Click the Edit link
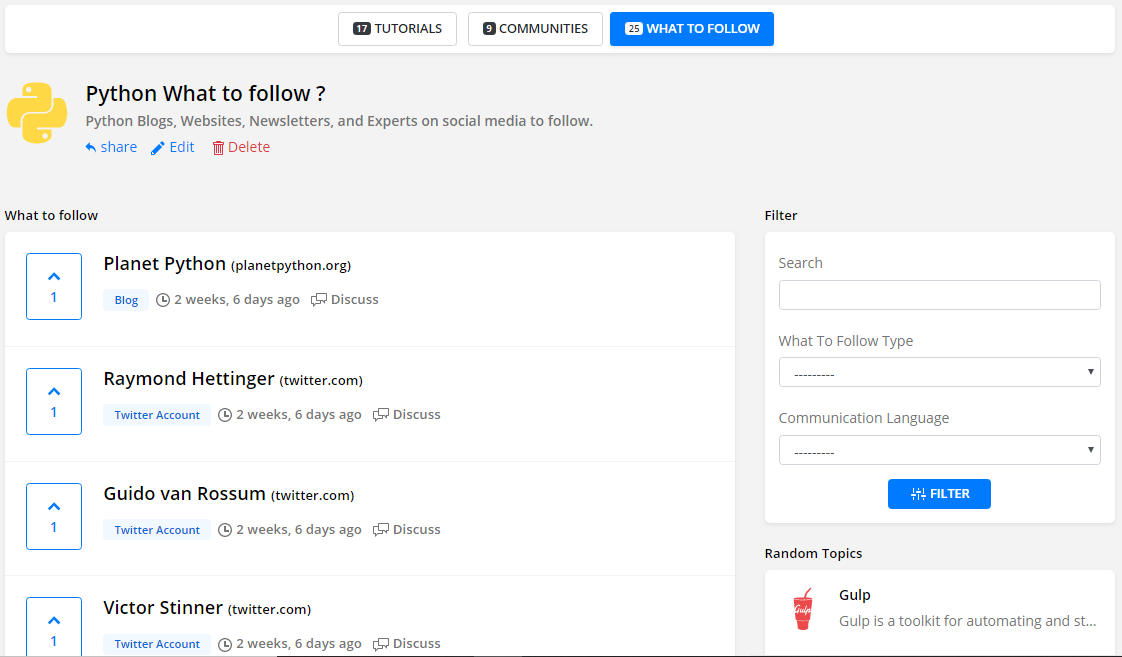 click(x=173, y=147)
